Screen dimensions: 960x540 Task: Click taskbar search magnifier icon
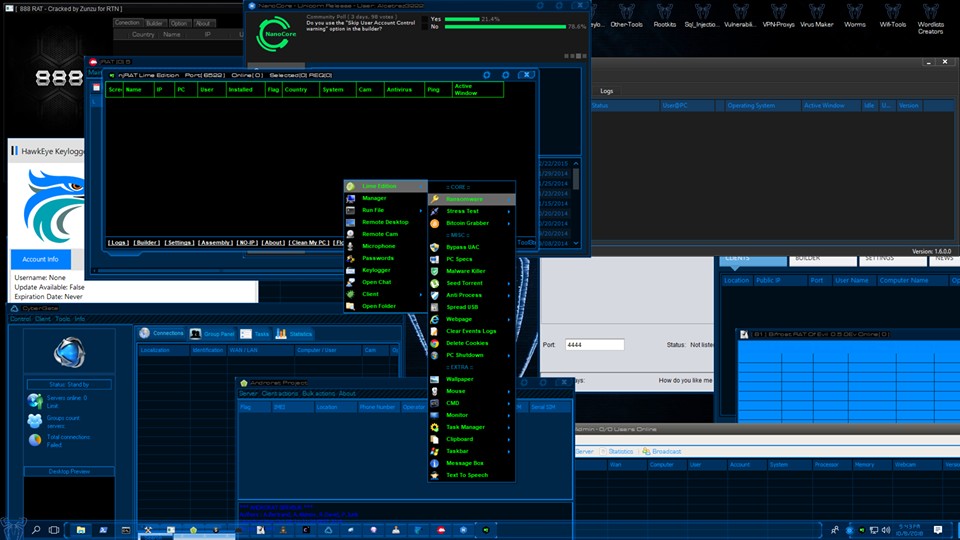tap(36, 530)
